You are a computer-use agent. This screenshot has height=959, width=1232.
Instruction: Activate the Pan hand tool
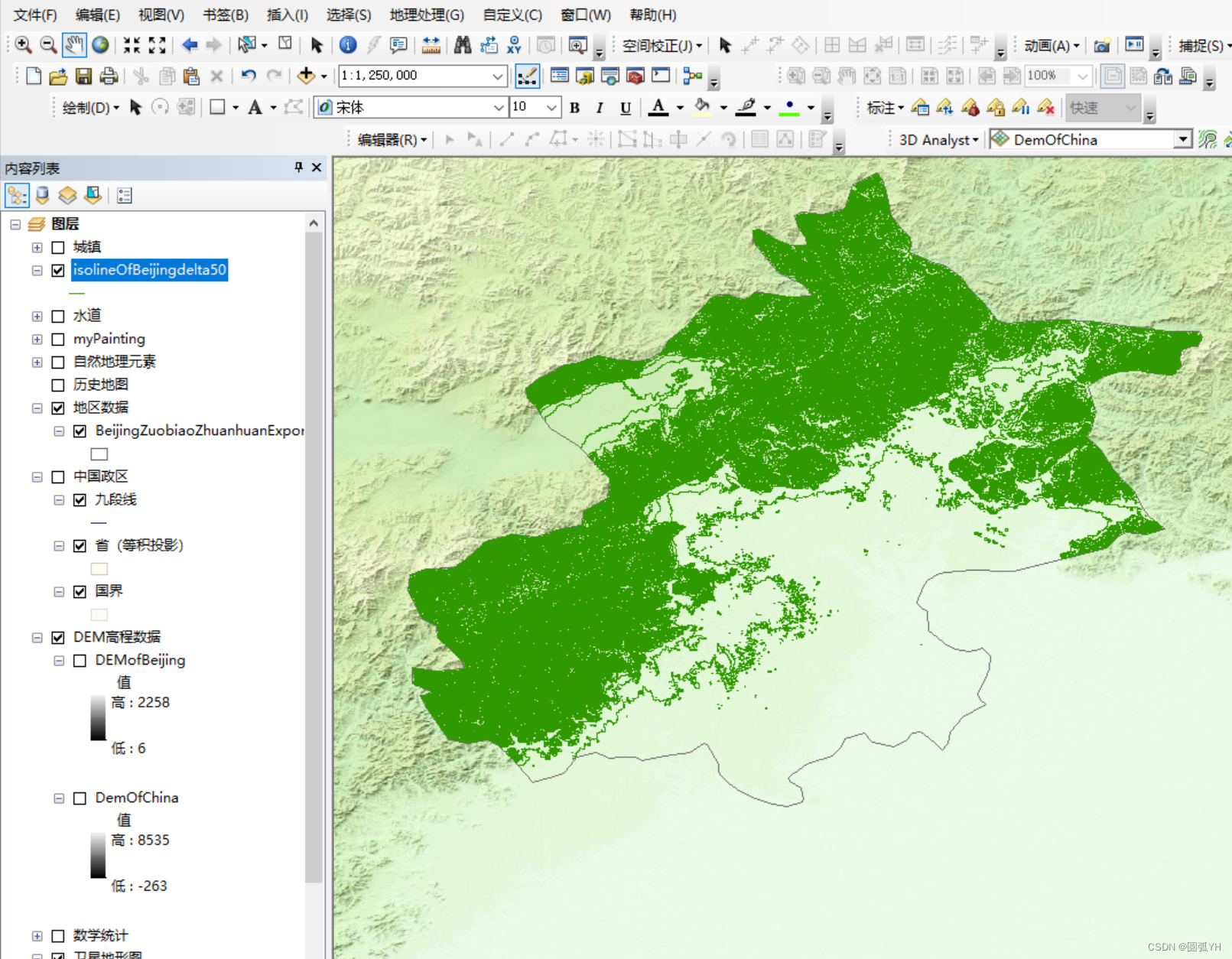(x=74, y=45)
